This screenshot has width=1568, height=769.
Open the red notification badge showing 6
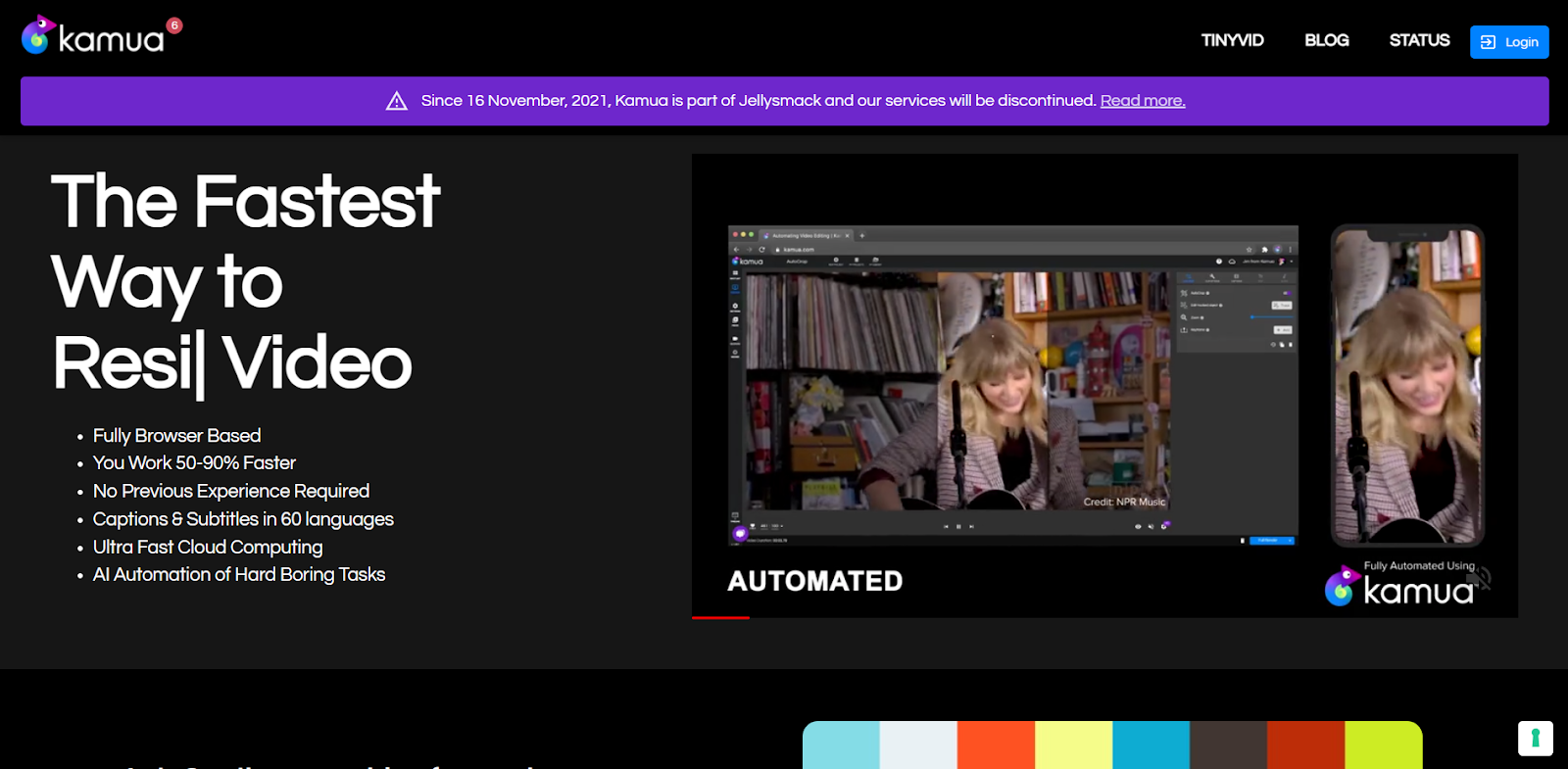174,25
